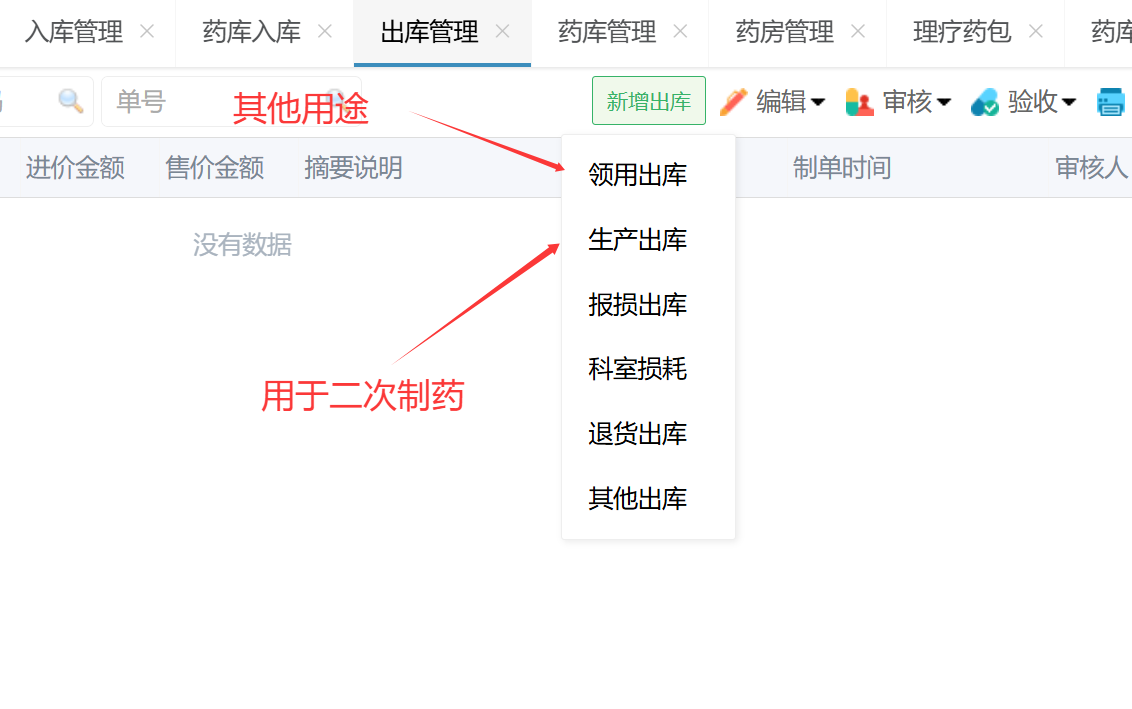Choose 报损出库 menu option

pyautogui.click(x=637, y=305)
